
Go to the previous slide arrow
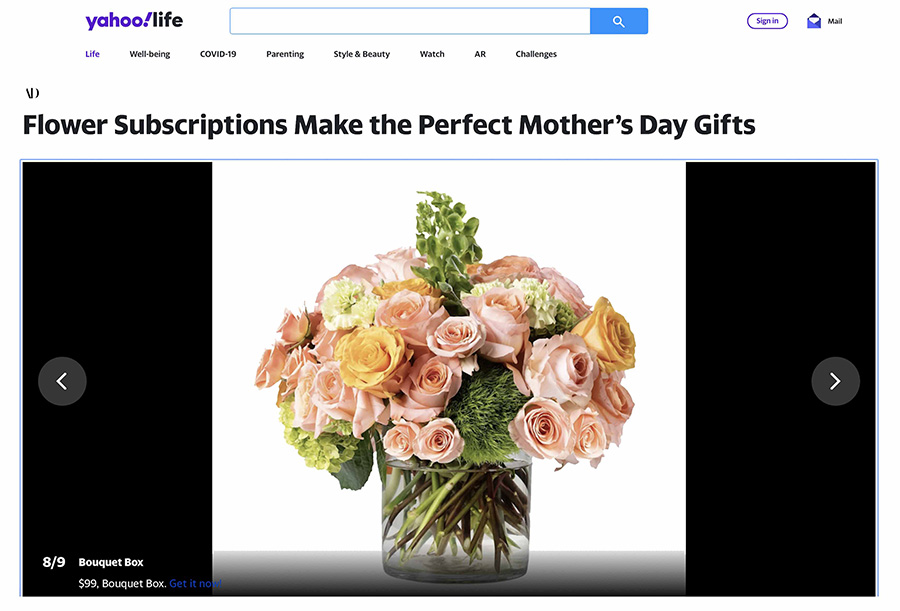coord(62,381)
